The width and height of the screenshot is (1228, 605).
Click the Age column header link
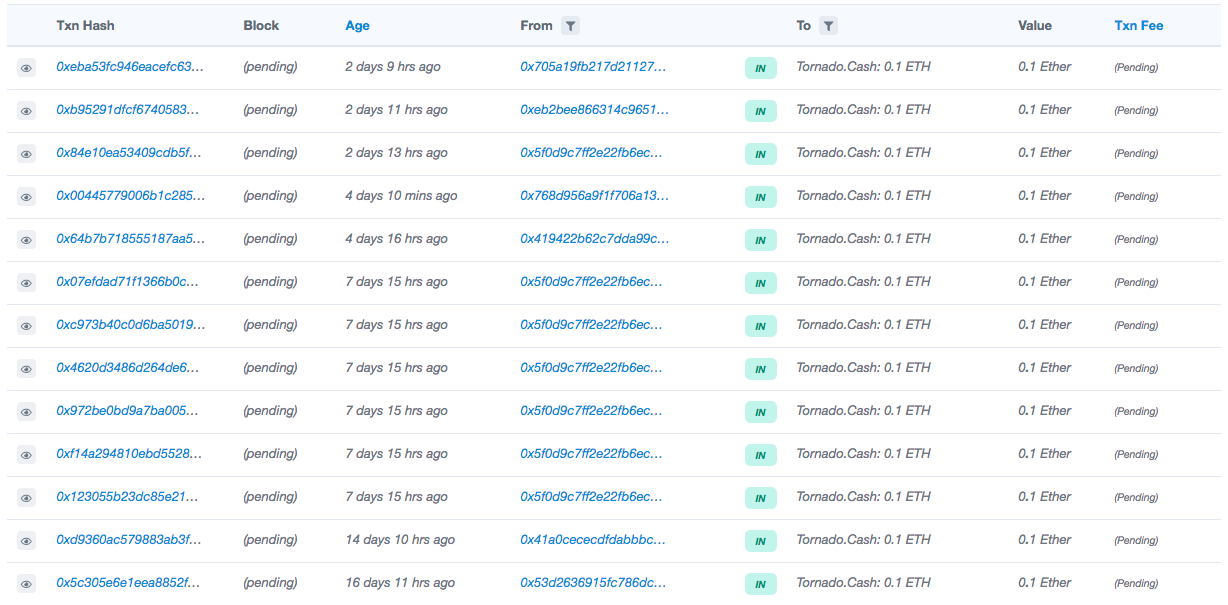pyautogui.click(x=357, y=26)
